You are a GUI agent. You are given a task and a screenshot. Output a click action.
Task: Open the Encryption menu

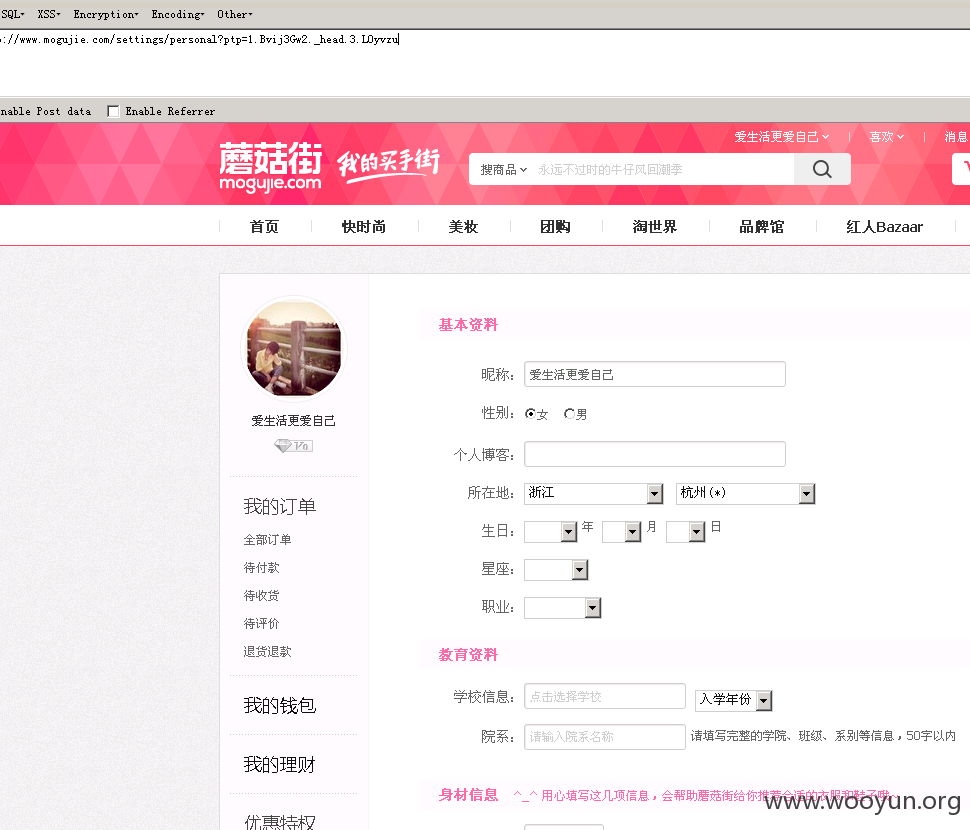click(x=106, y=14)
